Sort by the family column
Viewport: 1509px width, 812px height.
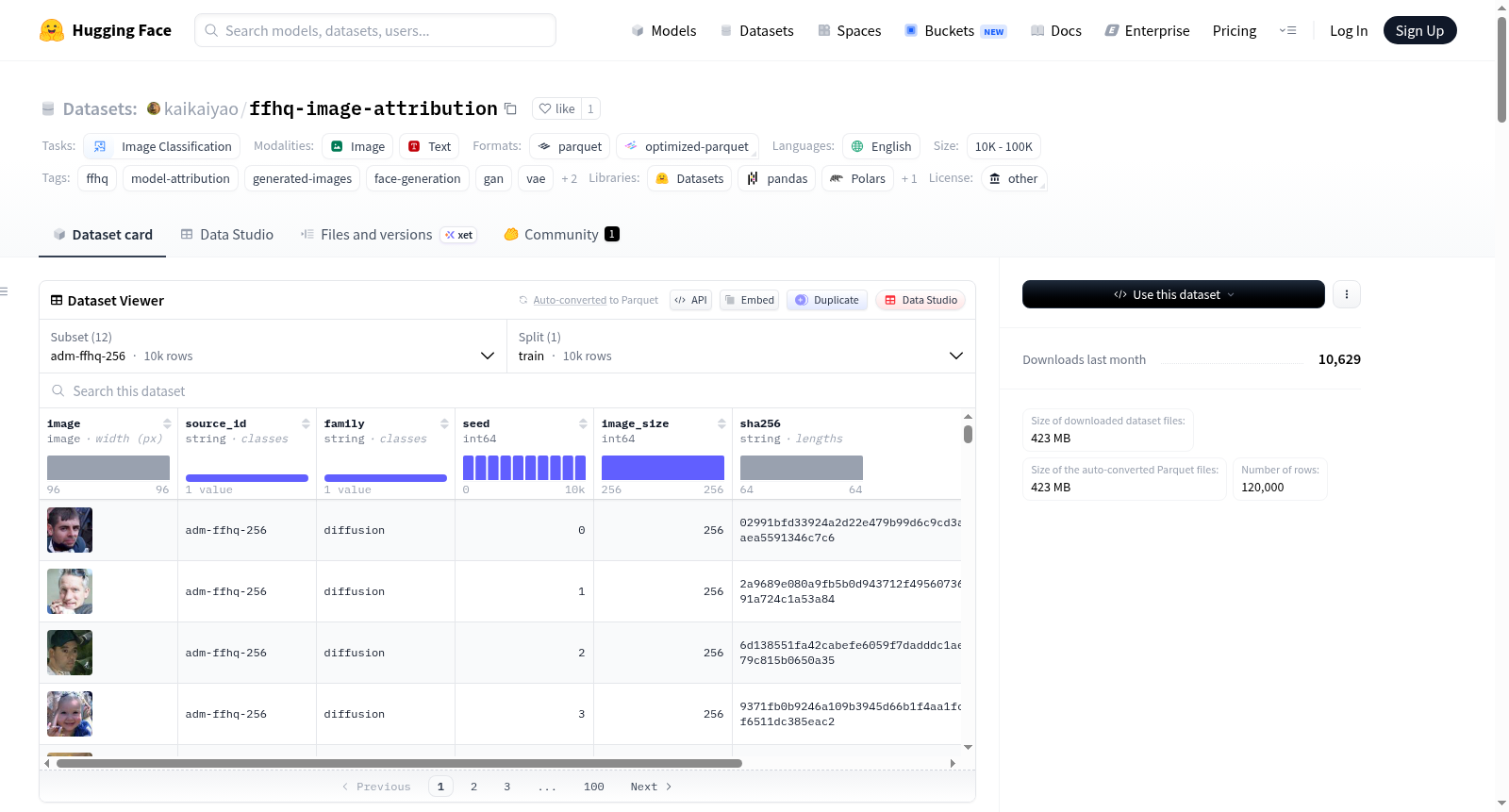point(444,423)
